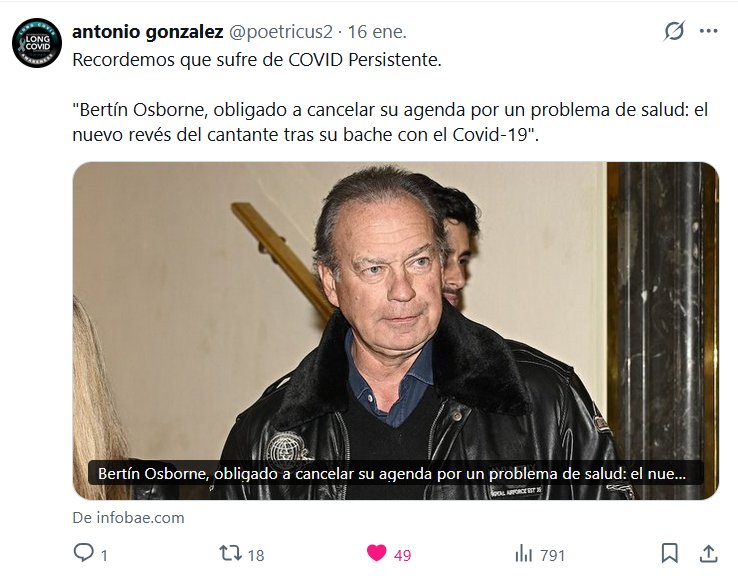
Task: Open the Long Covid profile avatar
Action: click(x=37, y=43)
